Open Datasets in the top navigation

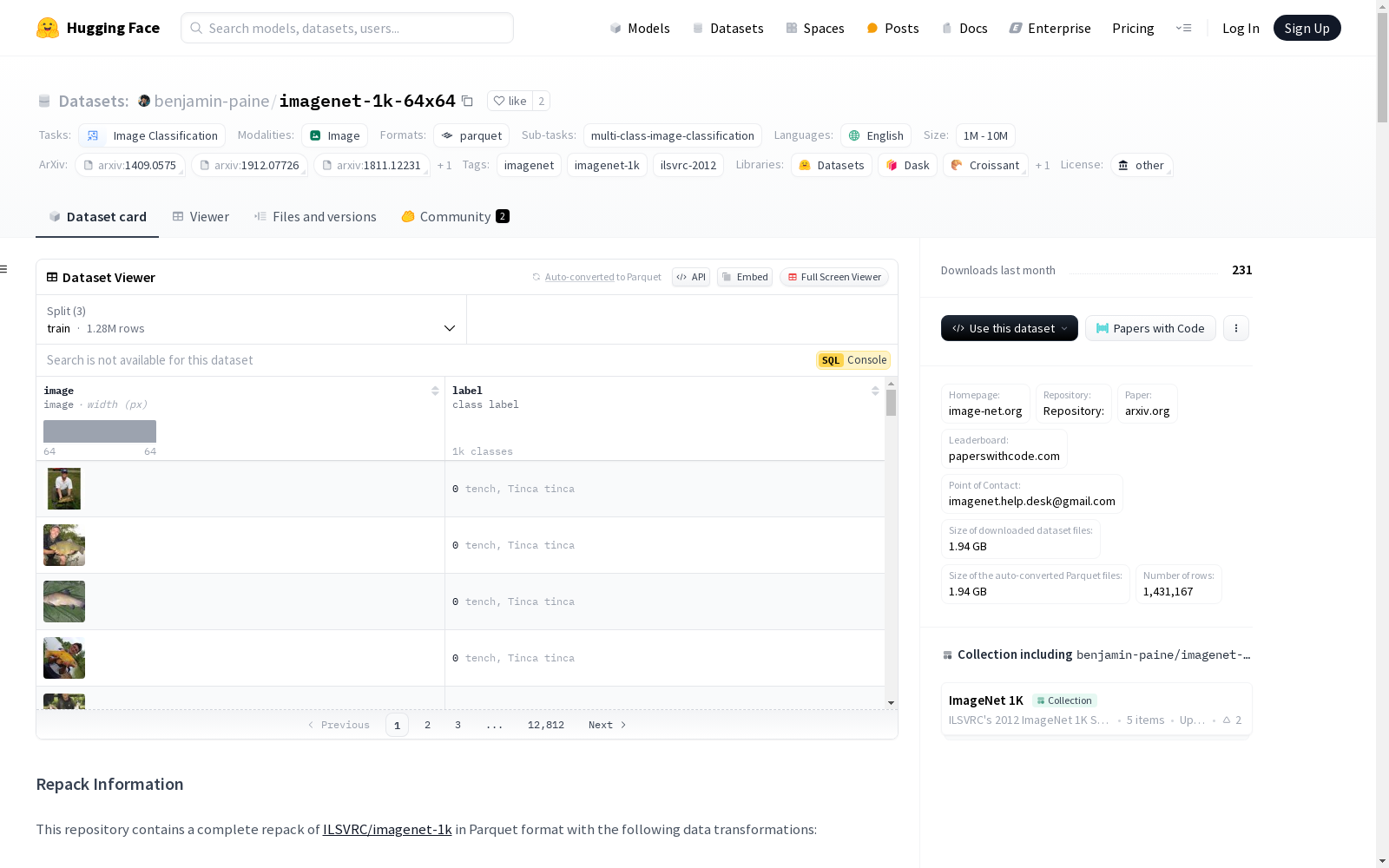[727, 28]
